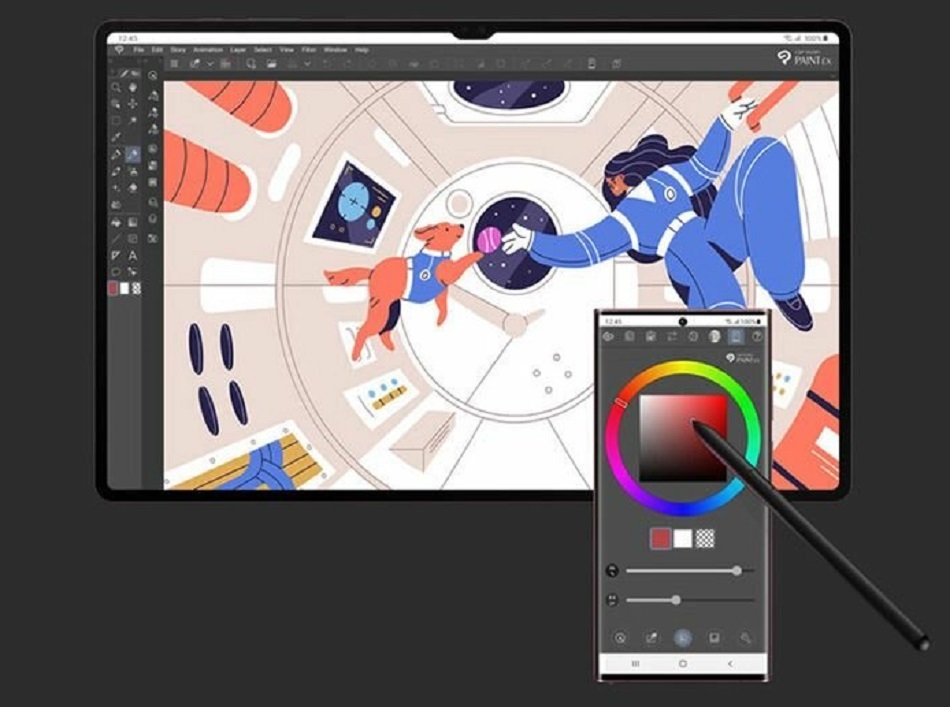Tap the eye icon on phone top bar
Viewport: 950px width, 707px height.
pos(609,337)
